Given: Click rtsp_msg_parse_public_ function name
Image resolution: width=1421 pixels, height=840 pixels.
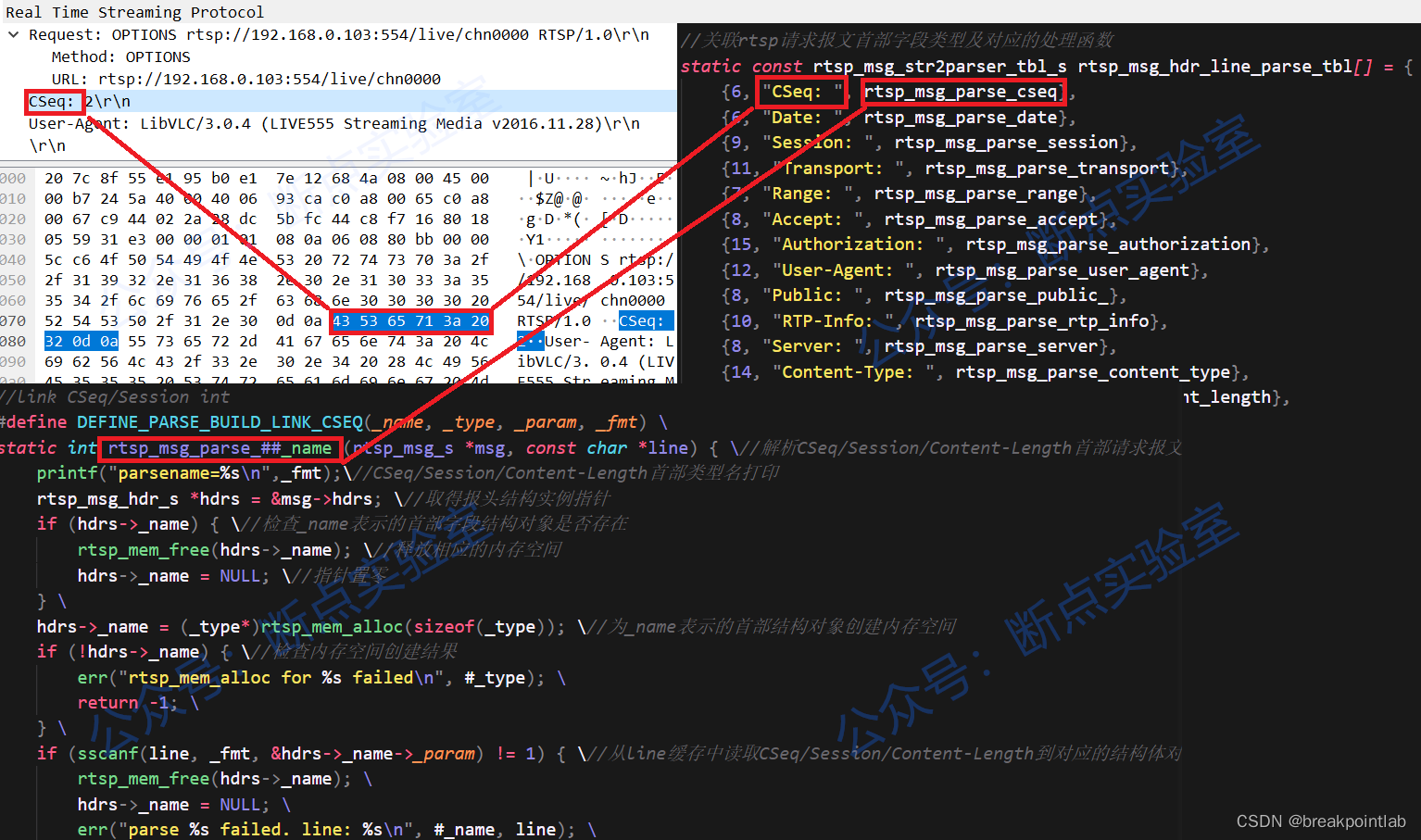Looking at the screenshot, I should 996,295.
